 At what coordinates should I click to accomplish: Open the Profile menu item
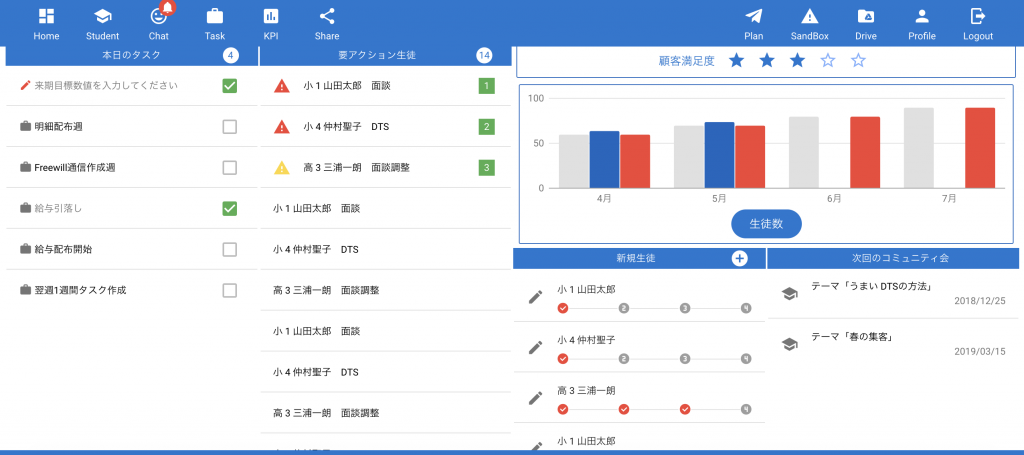pos(922,17)
